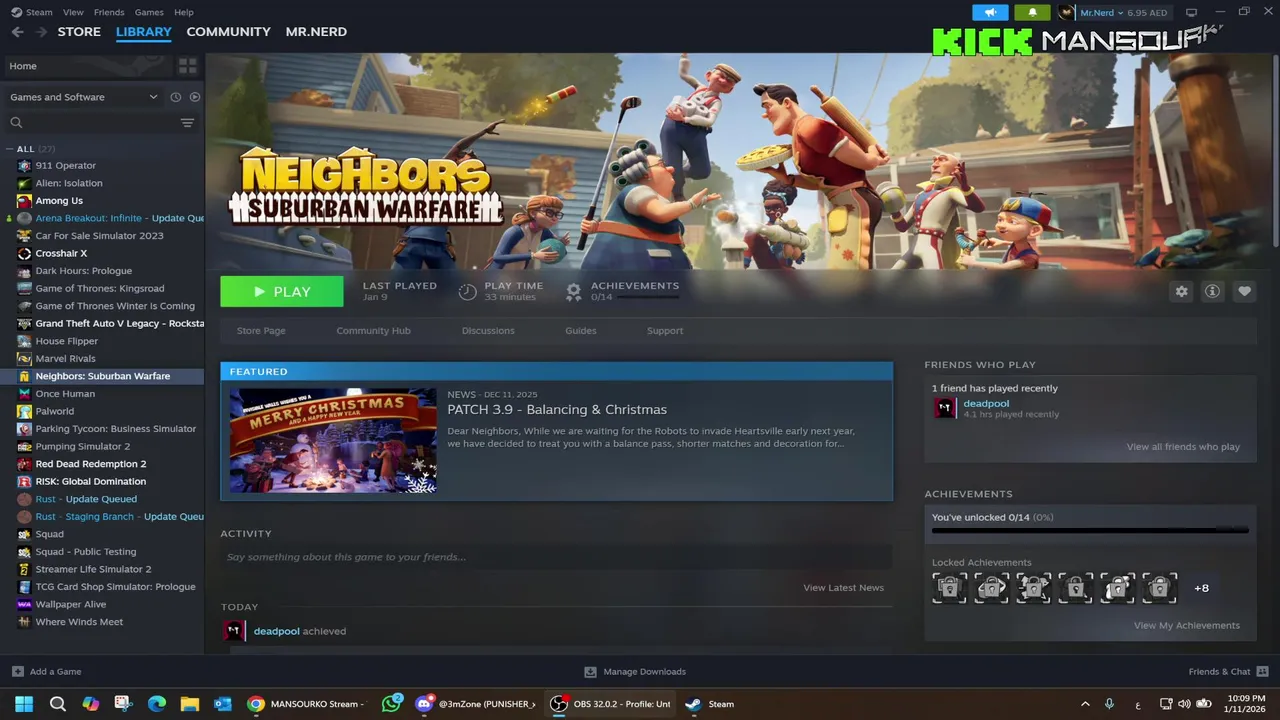Click View all friends who play
1280x720 pixels.
pyautogui.click(x=1183, y=447)
